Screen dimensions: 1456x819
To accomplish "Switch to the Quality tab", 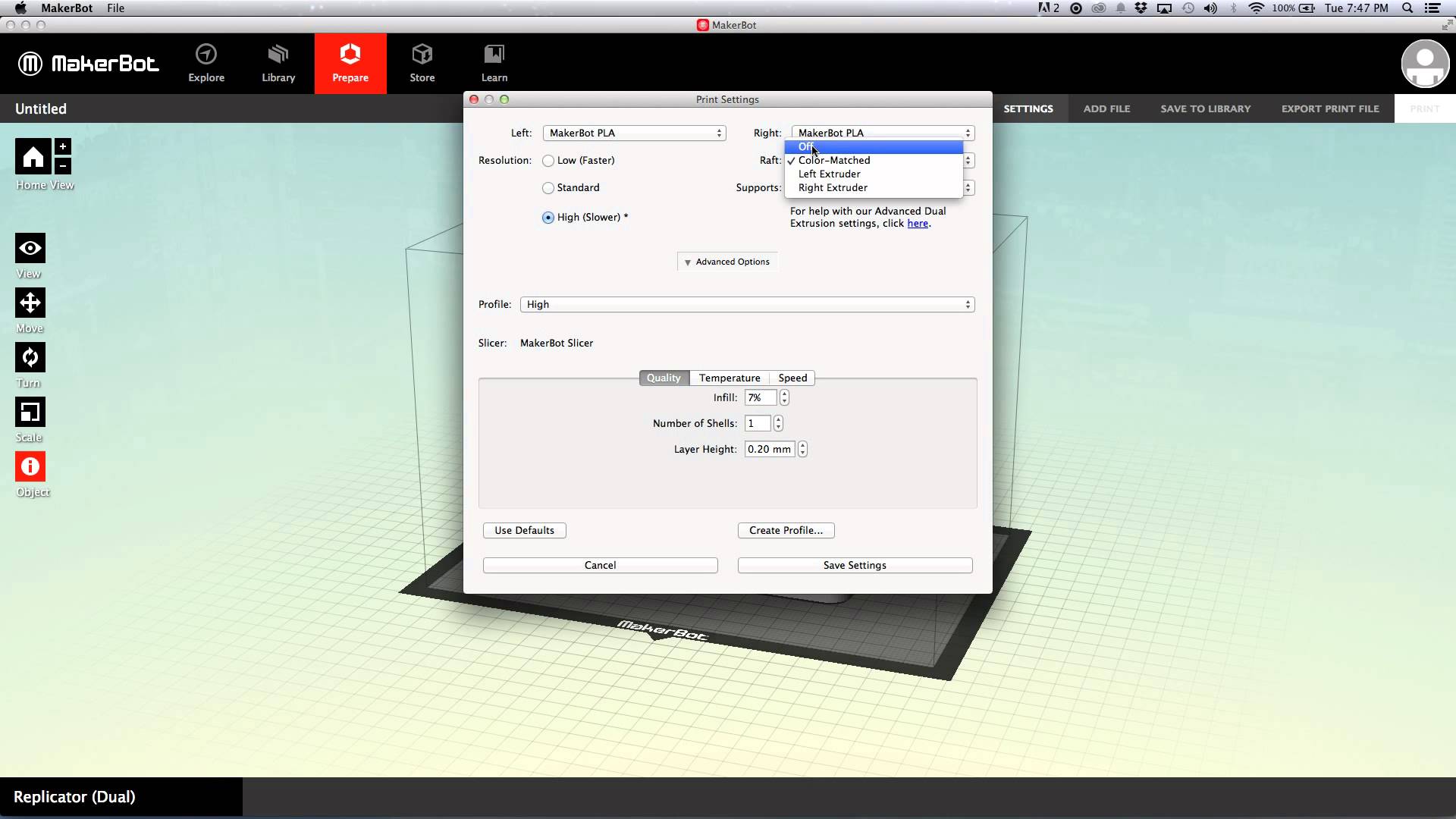I will pyautogui.click(x=664, y=378).
